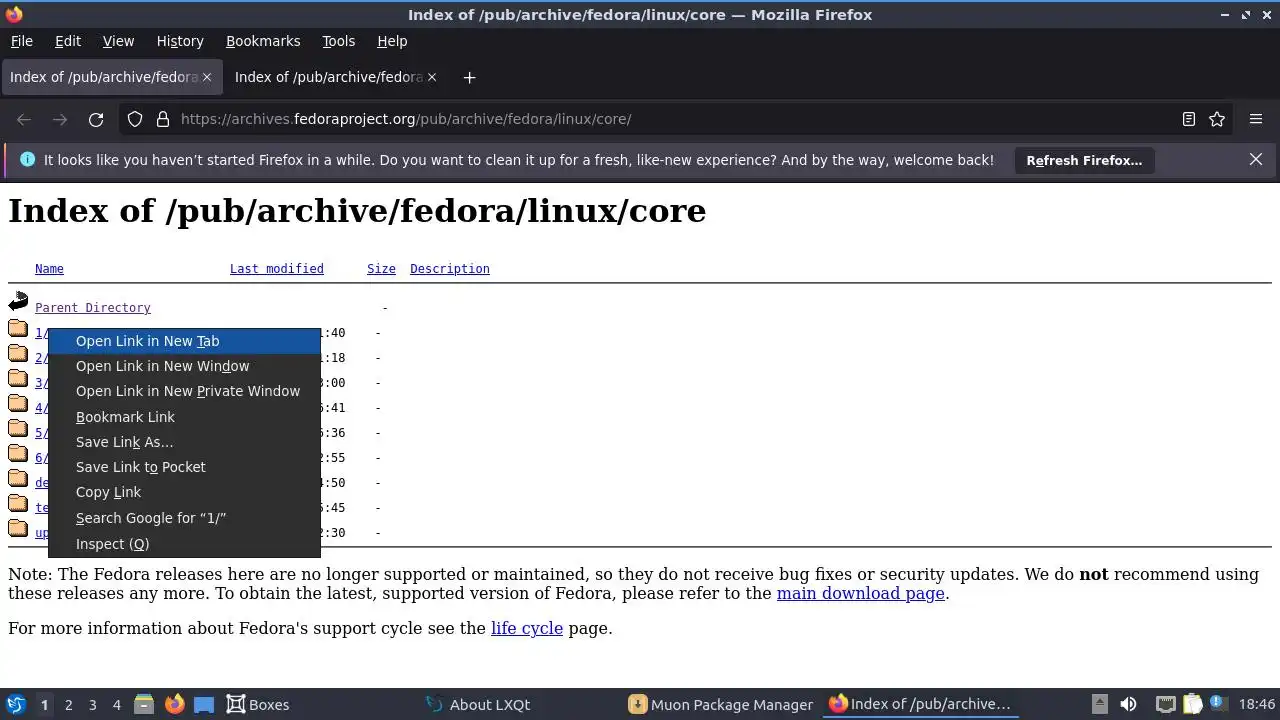Open the clipboard tray icon
Image resolution: width=1280 pixels, height=720 pixels.
click(1193, 704)
